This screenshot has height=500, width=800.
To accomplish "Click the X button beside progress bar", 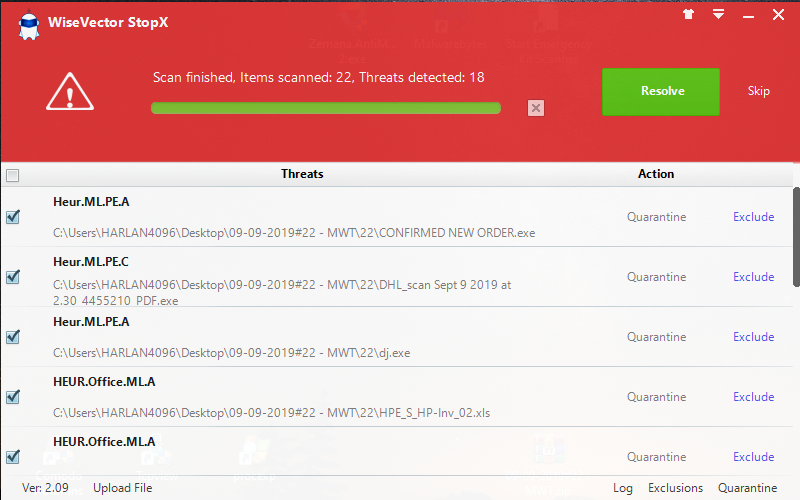I will pyautogui.click(x=536, y=108).
